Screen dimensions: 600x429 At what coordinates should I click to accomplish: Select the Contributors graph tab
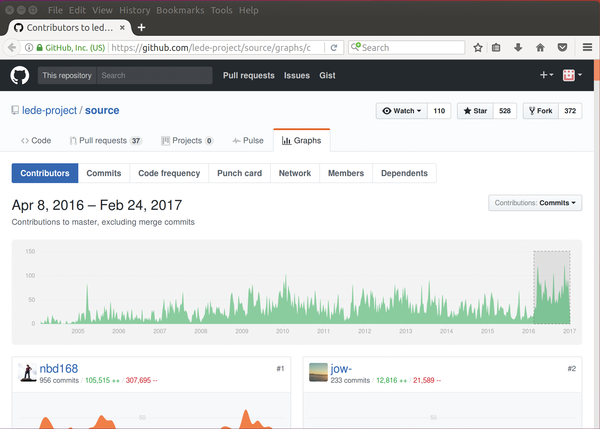tap(45, 173)
